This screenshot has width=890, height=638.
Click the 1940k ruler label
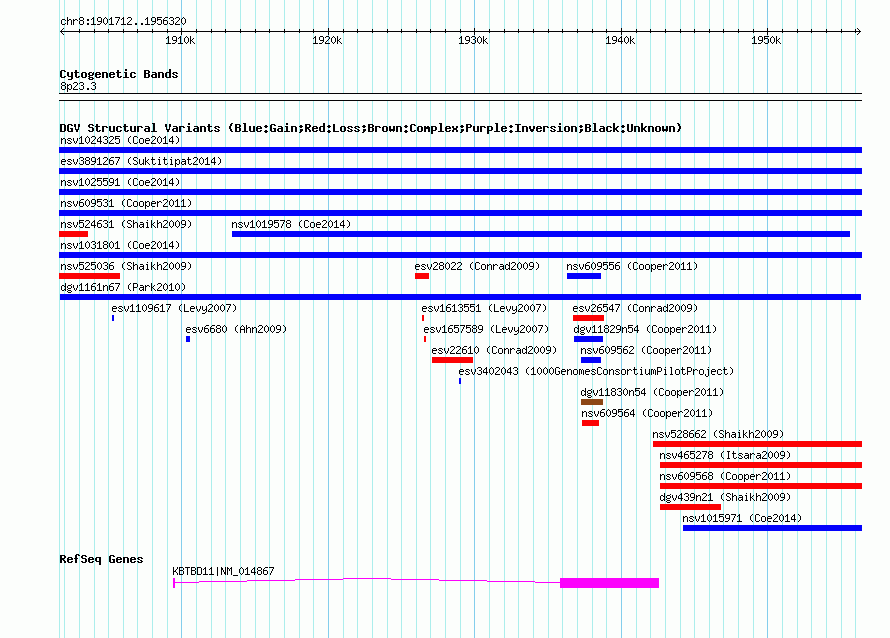(620, 40)
